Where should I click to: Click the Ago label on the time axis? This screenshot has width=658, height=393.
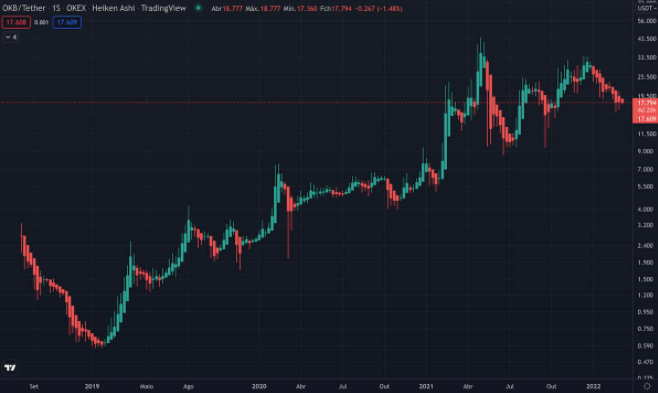[x=188, y=386]
